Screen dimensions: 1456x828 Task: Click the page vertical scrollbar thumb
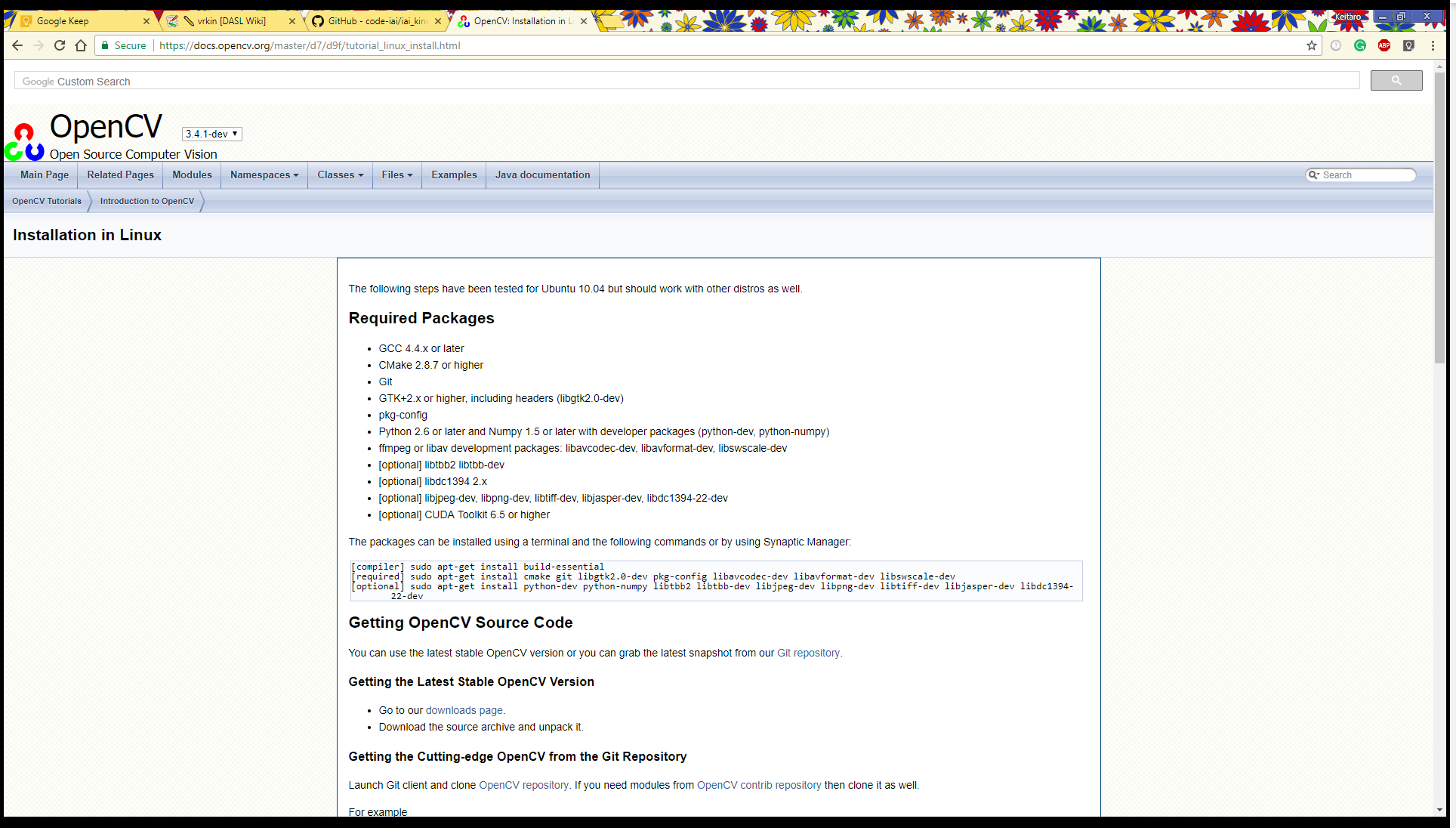(x=1439, y=218)
